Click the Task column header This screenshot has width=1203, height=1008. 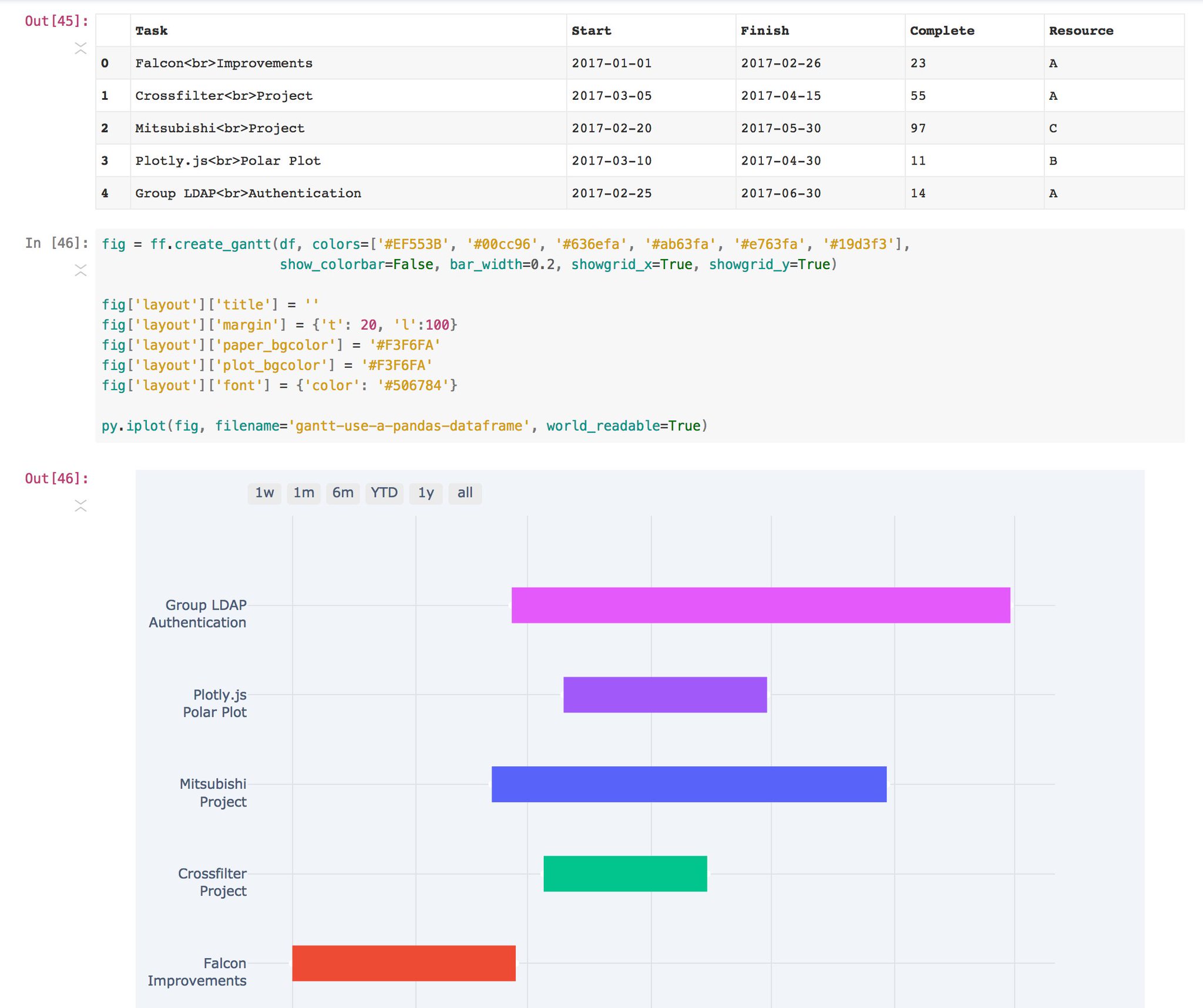pyautogui.click(x=152, y=31)
